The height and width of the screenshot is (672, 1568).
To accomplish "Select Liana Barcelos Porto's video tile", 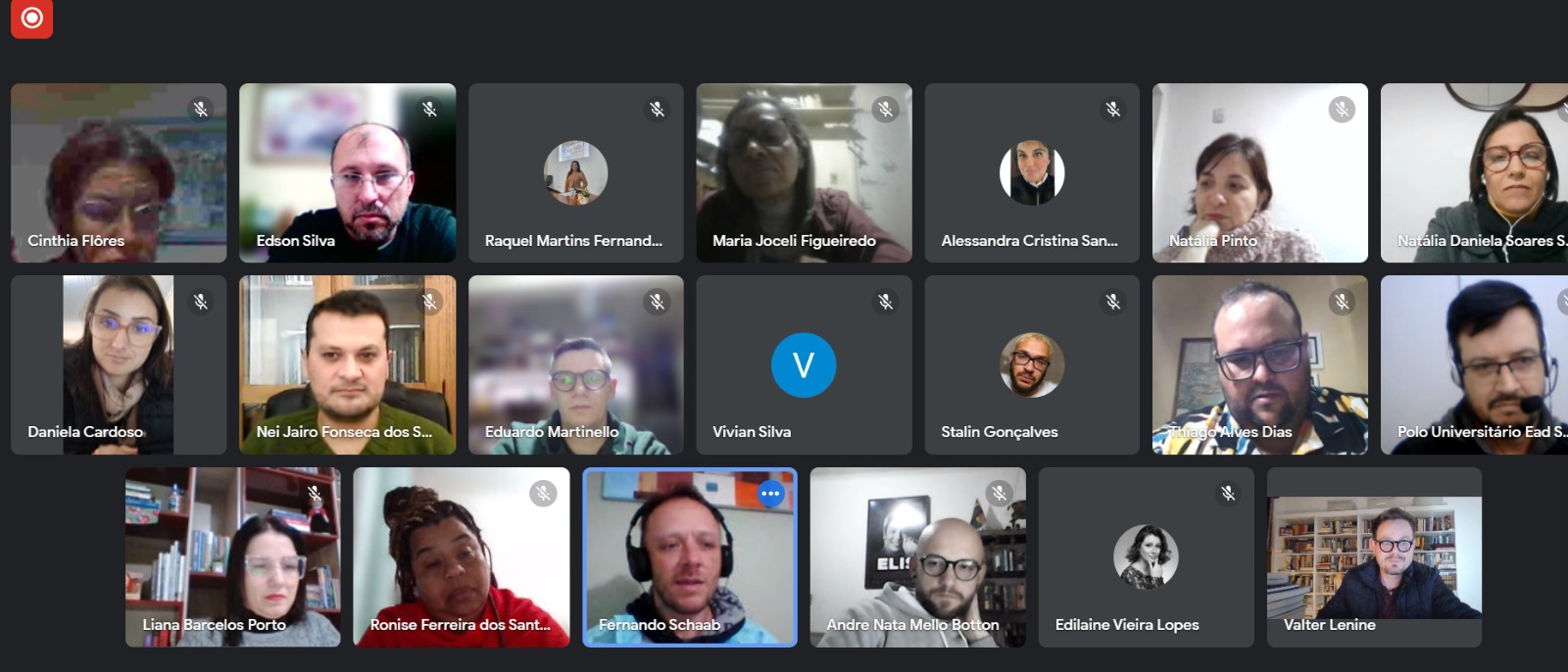I will click(233, 557).
